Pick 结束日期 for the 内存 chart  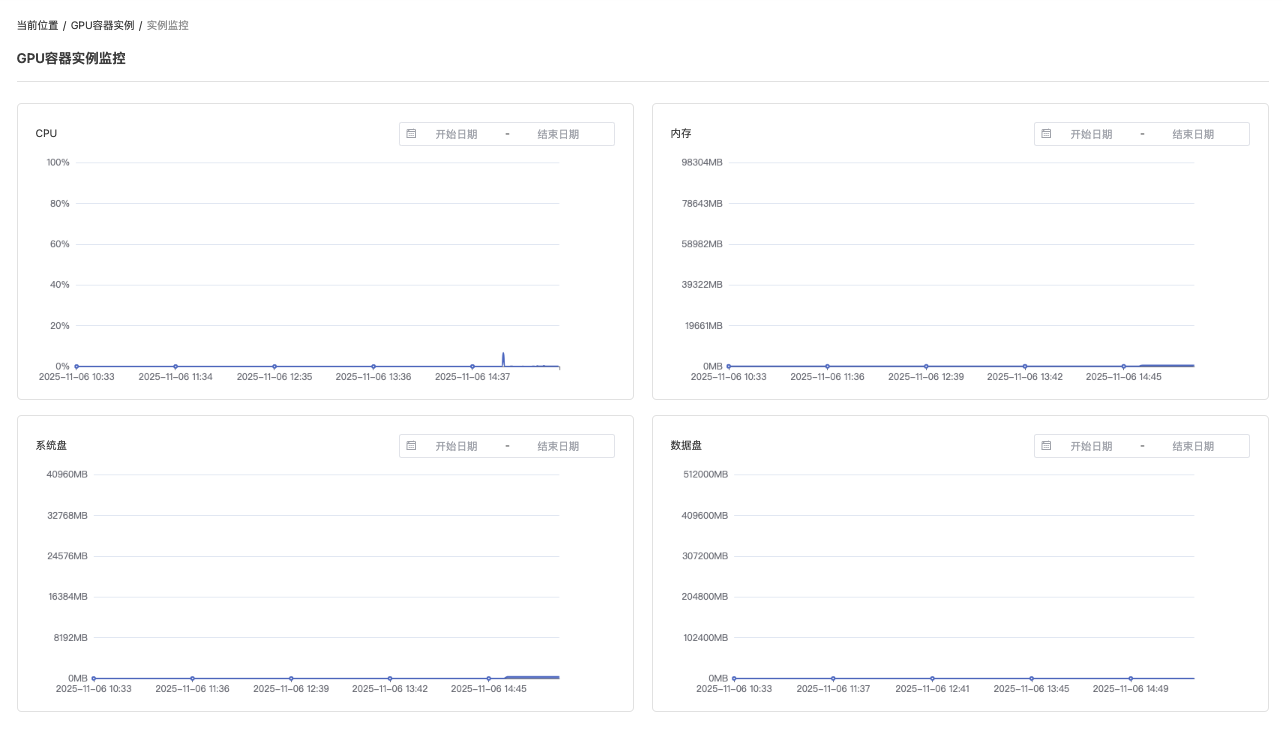pos(1193,134)
